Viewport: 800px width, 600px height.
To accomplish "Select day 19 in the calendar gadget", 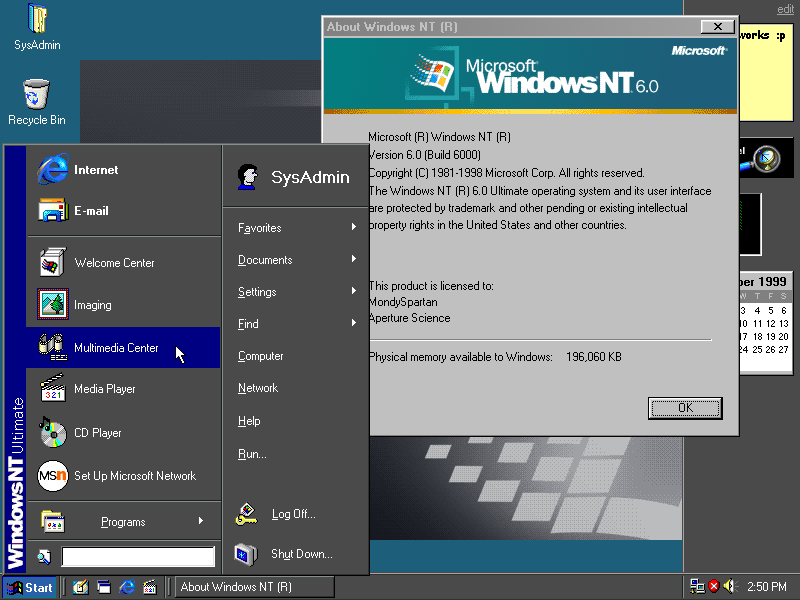I will [770, 337].
